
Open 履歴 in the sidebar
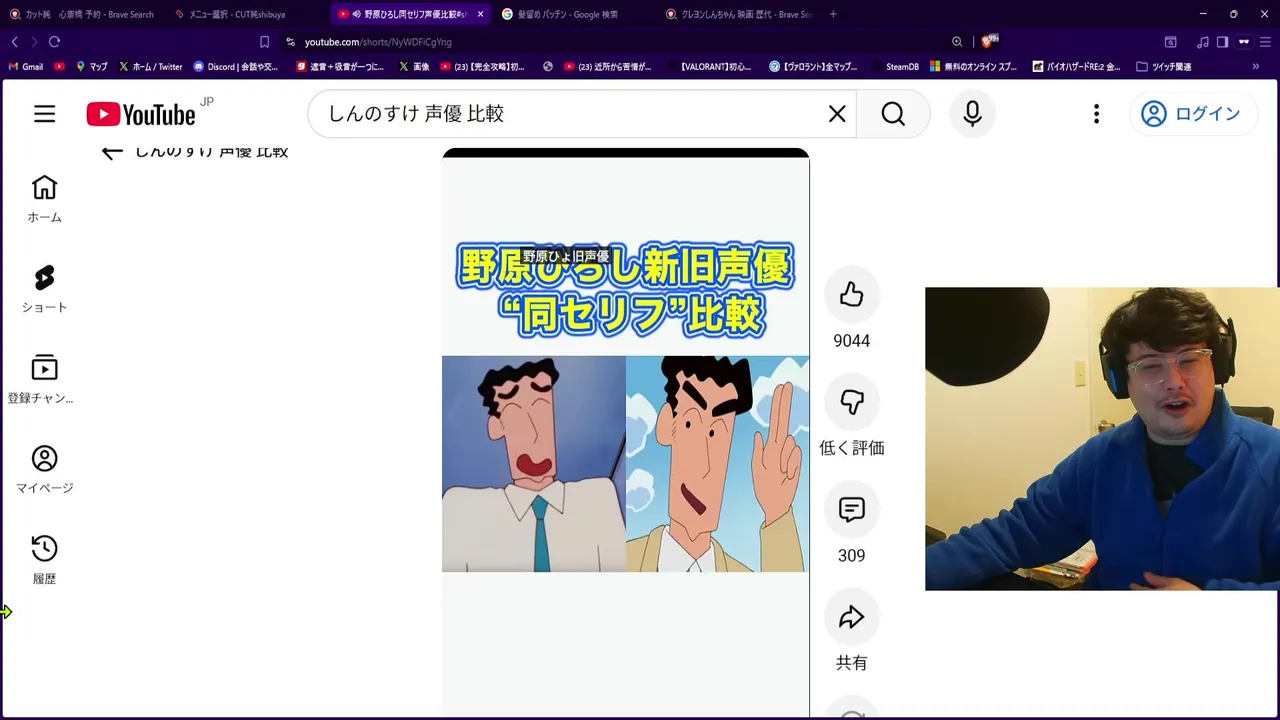pyautogui.click(x=44, y=560)
